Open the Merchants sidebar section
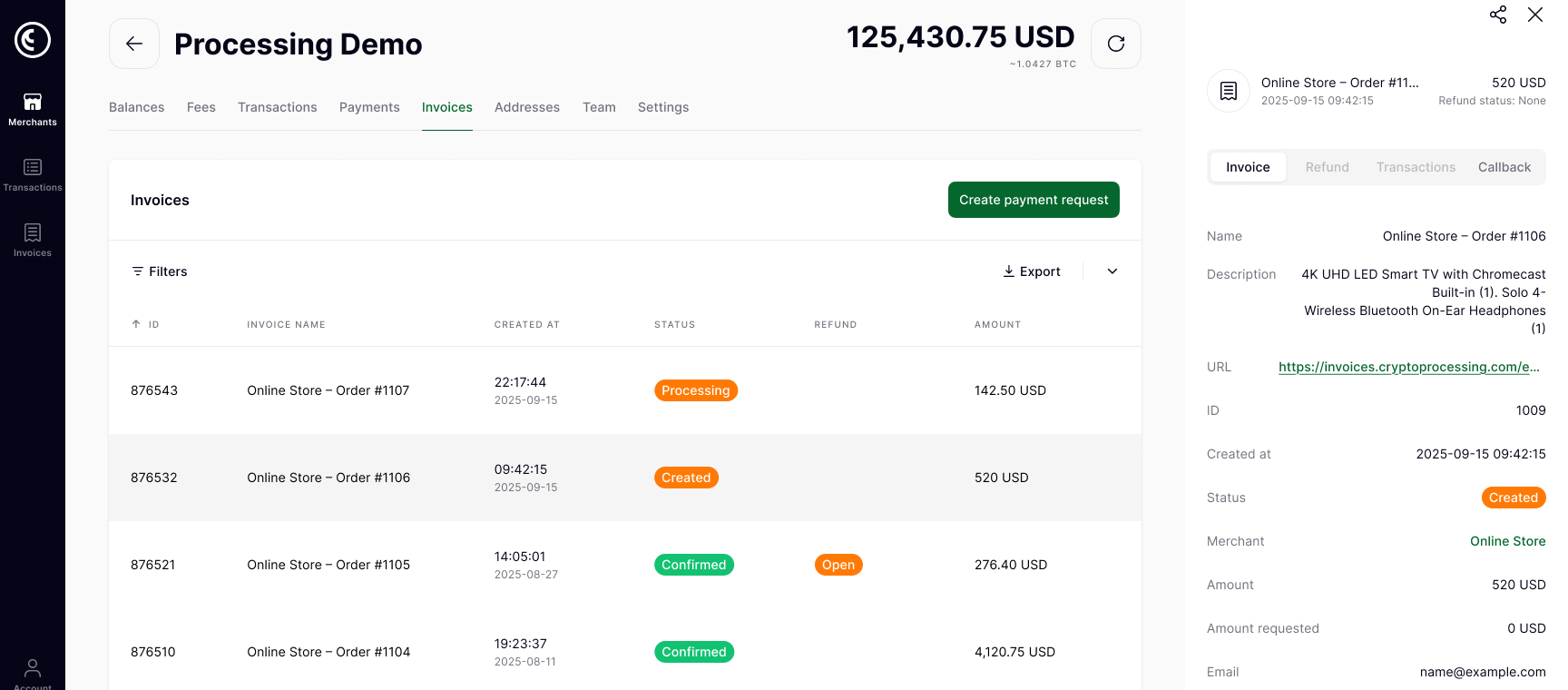The image size is (1568, 690). click(33, 109)
